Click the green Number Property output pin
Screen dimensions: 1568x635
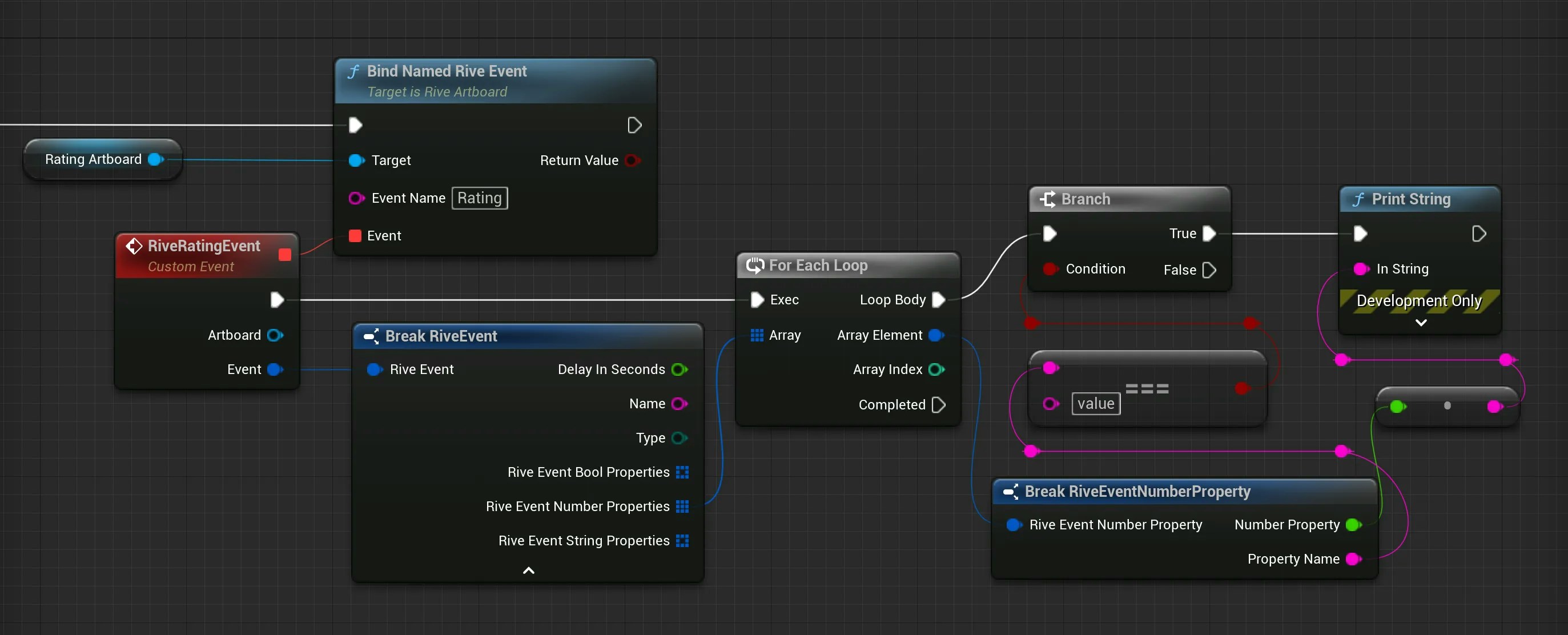click(1353, 525)
